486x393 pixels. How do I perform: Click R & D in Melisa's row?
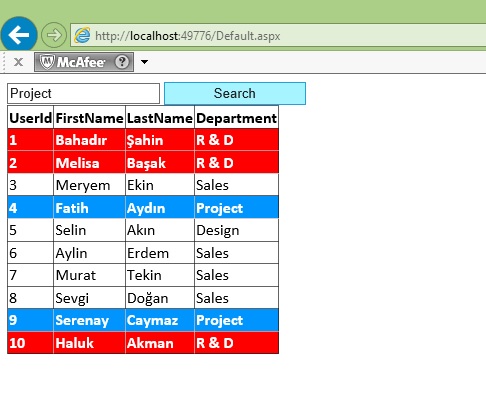coord(236,163)
